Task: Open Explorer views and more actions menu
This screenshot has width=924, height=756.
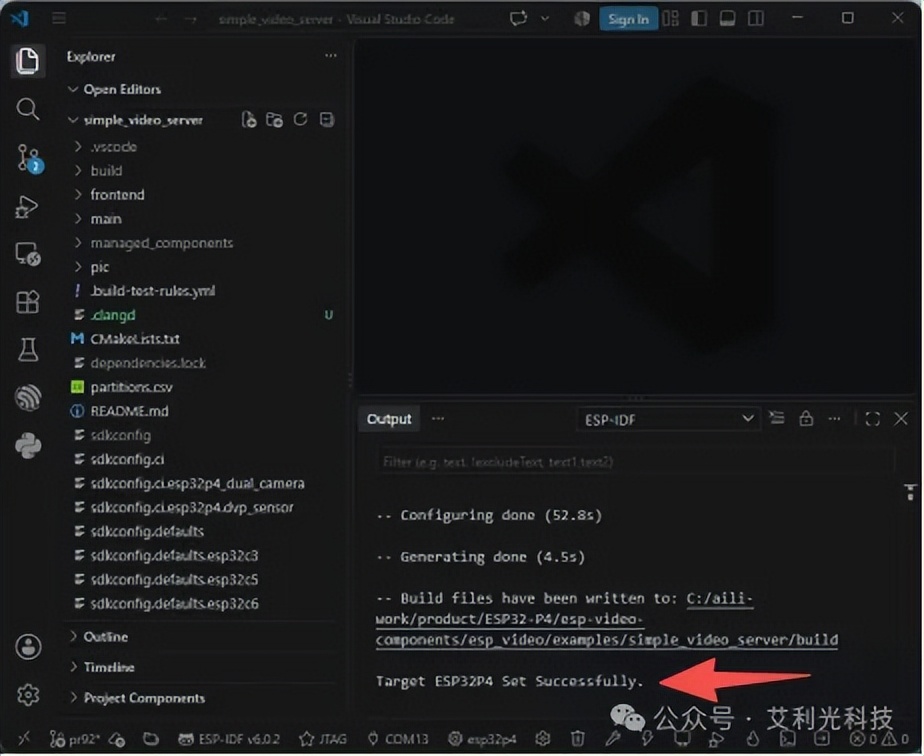Action: [x=331, y=56]
